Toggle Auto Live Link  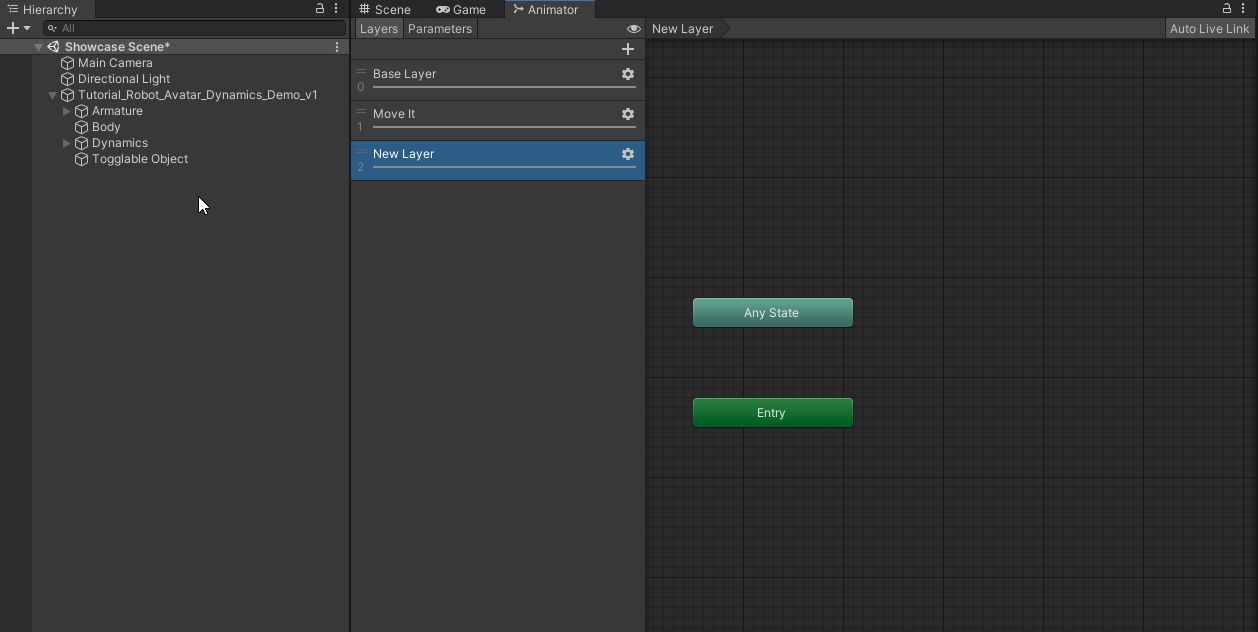(1209, 28)
